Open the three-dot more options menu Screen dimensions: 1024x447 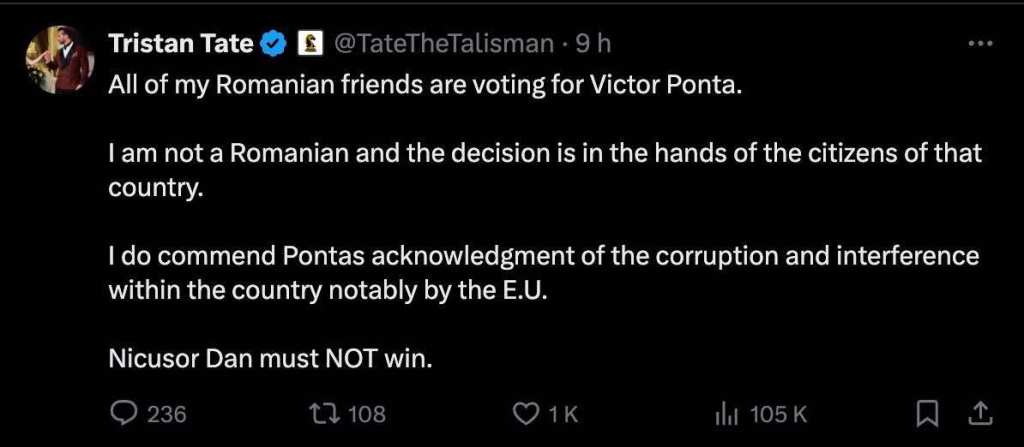[x=982, y=43]
